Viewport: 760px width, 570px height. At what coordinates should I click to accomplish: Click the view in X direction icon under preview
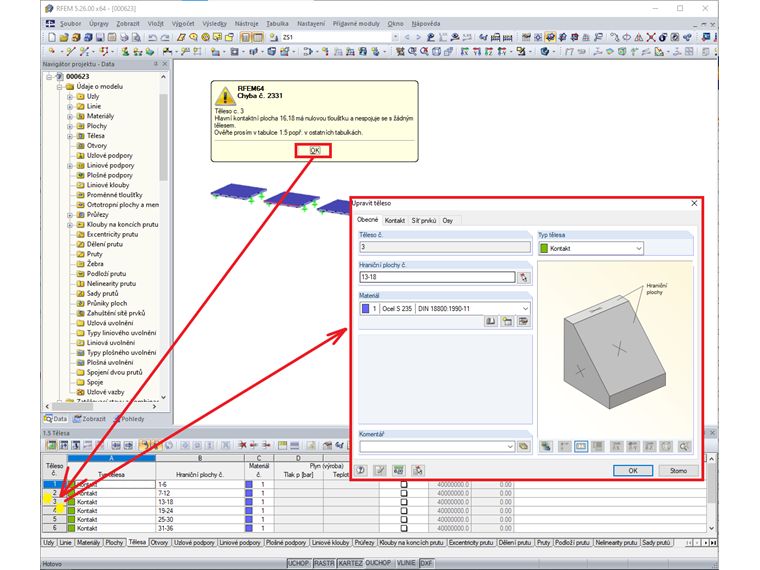coord(617,446)
